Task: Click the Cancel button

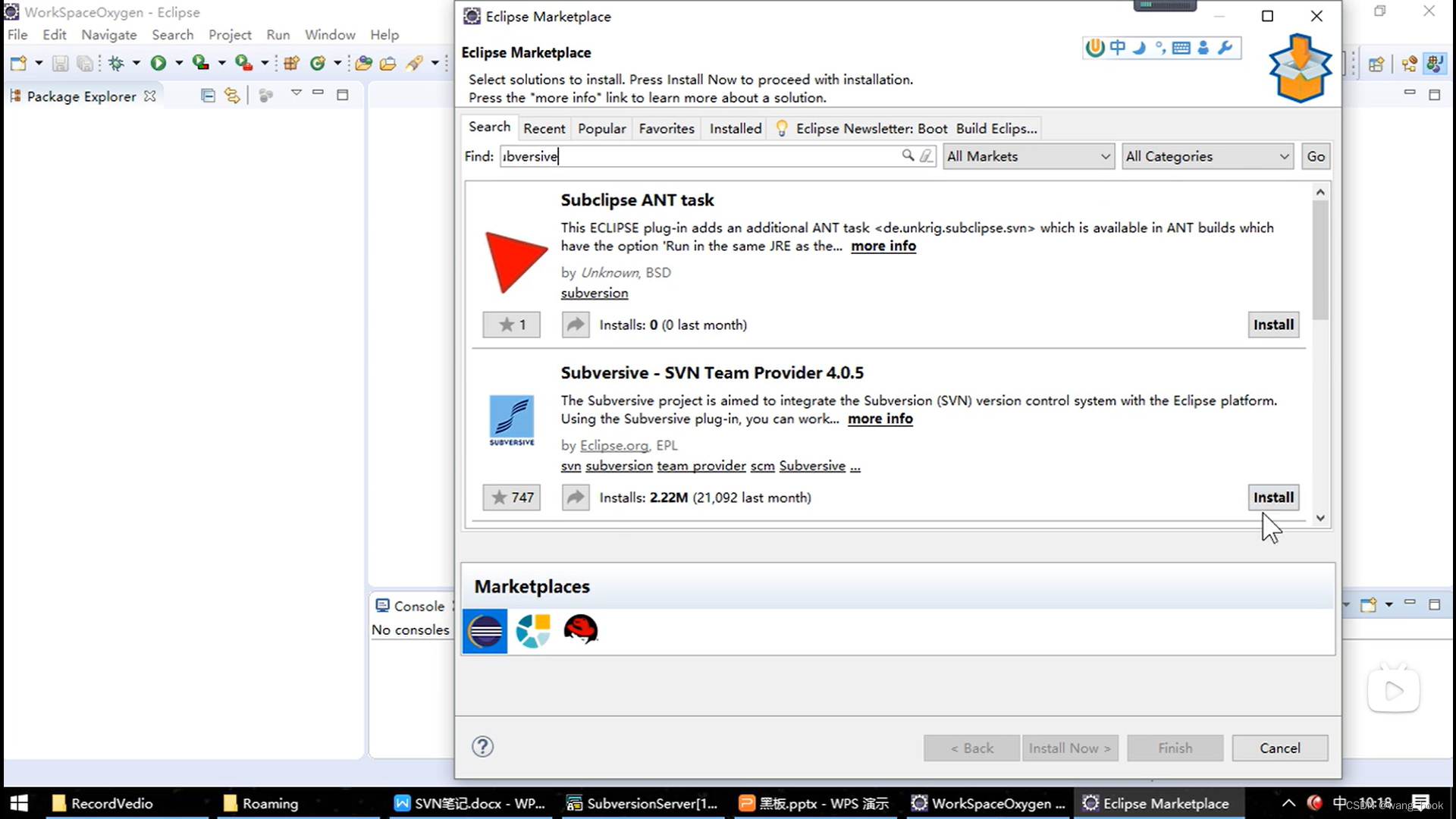Action: [1279, 748]
